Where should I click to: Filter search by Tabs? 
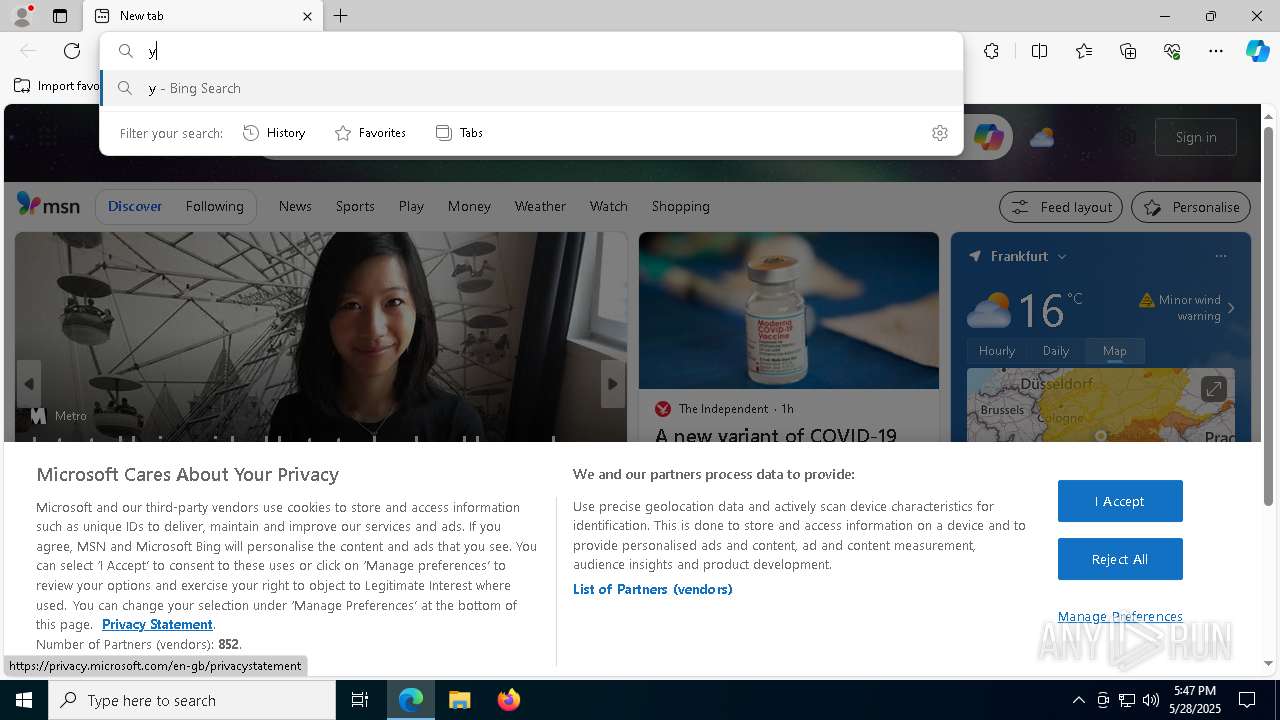pyautogui.click(x=459, y=133)
